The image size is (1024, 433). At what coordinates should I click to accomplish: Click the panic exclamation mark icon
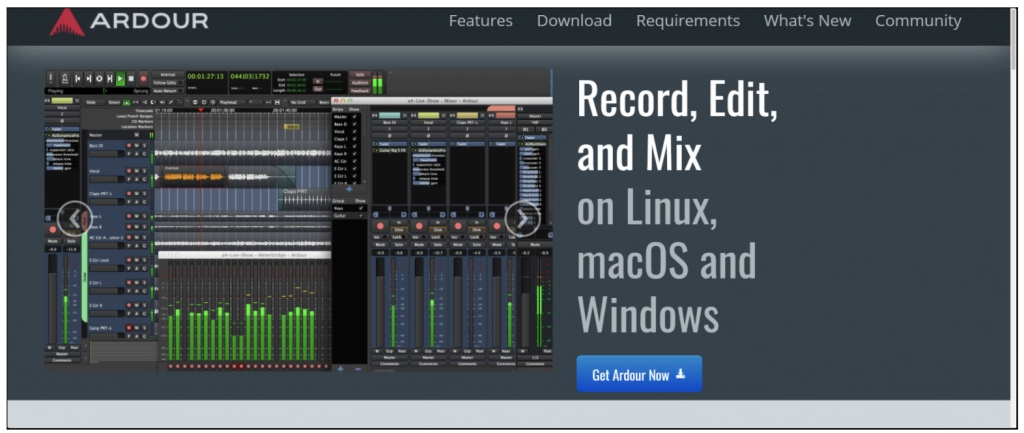(51, 78)
